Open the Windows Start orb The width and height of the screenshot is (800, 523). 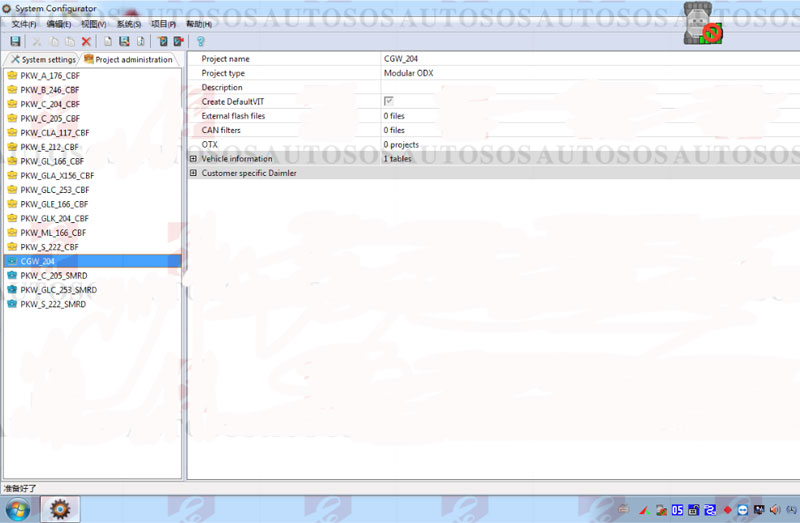[x=18, y=509]
